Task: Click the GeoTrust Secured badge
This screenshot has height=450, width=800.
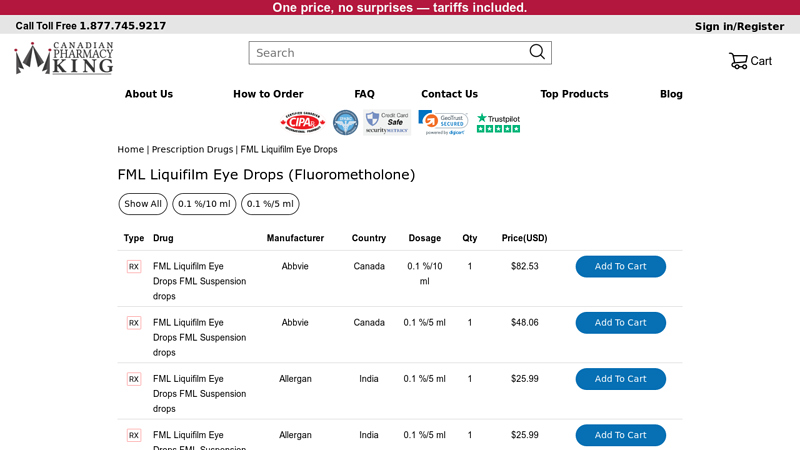Action: click(443, 122)
